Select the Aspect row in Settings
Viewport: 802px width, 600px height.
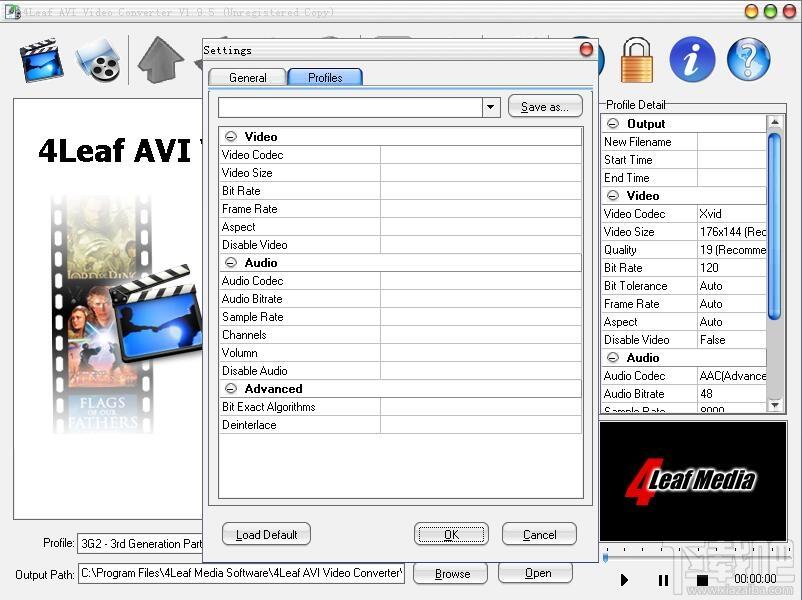pos(400,227)
